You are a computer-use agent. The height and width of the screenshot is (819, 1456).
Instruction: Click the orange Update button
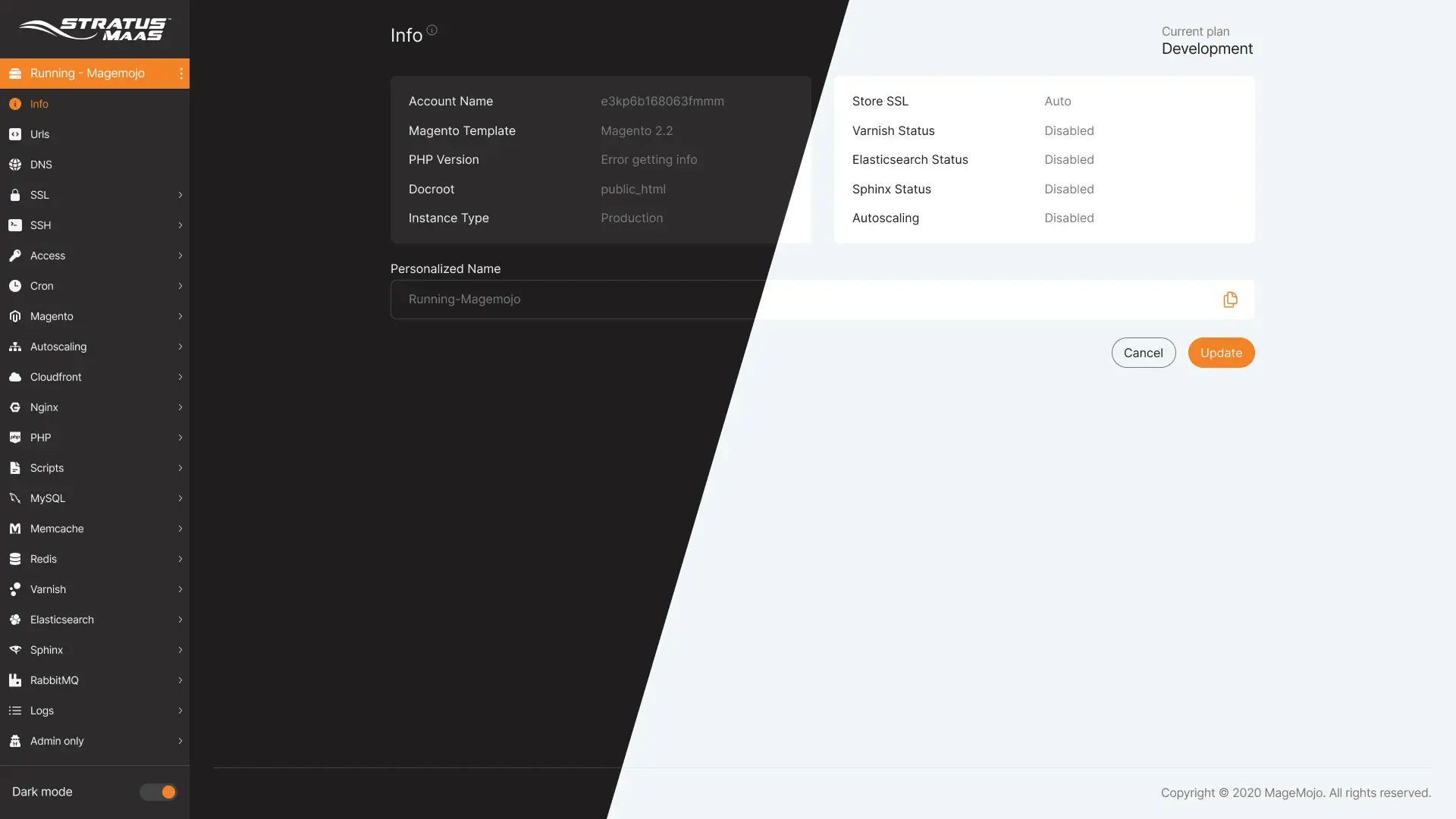pyautogui.click(x=1221, y=353)
